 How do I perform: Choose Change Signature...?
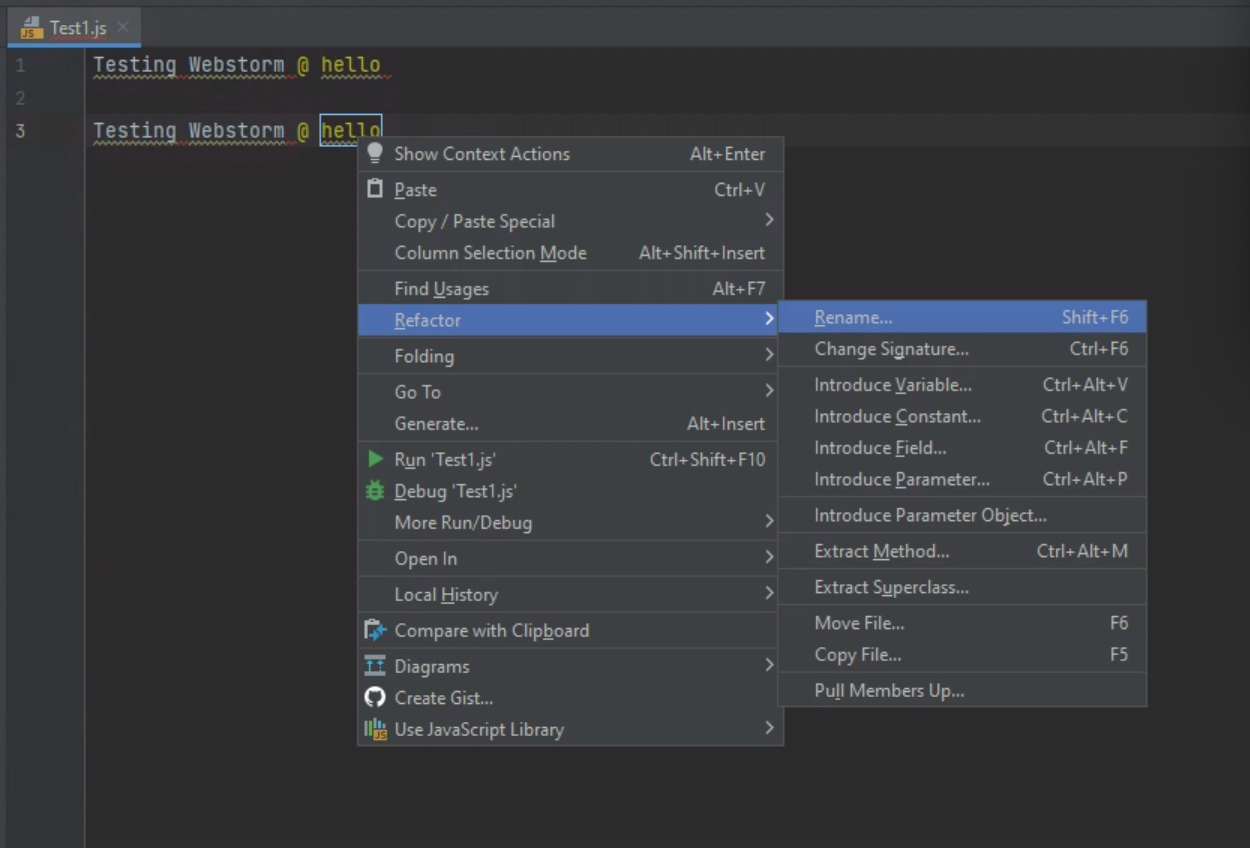962,349
